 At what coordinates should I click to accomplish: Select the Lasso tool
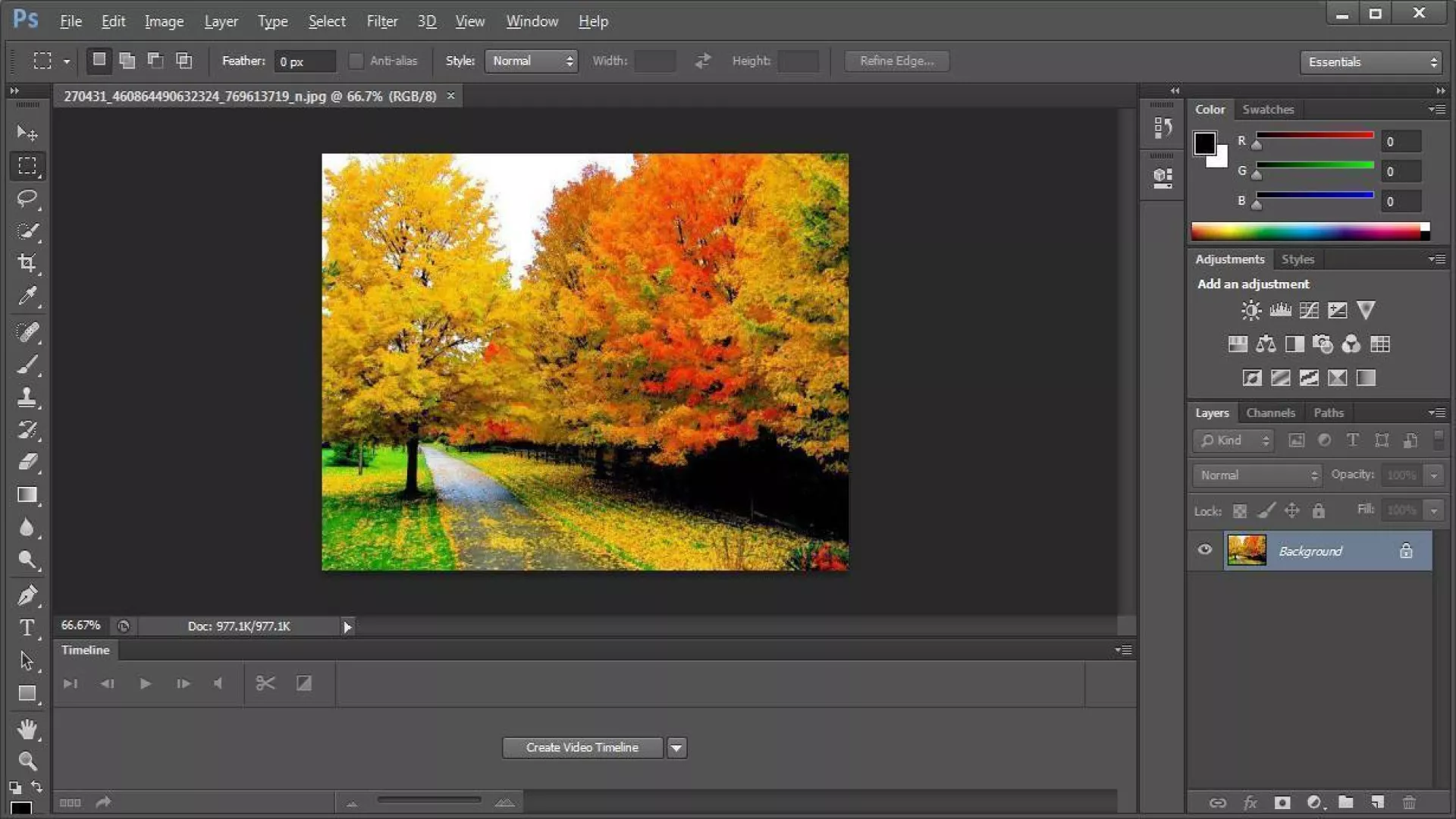27,199
